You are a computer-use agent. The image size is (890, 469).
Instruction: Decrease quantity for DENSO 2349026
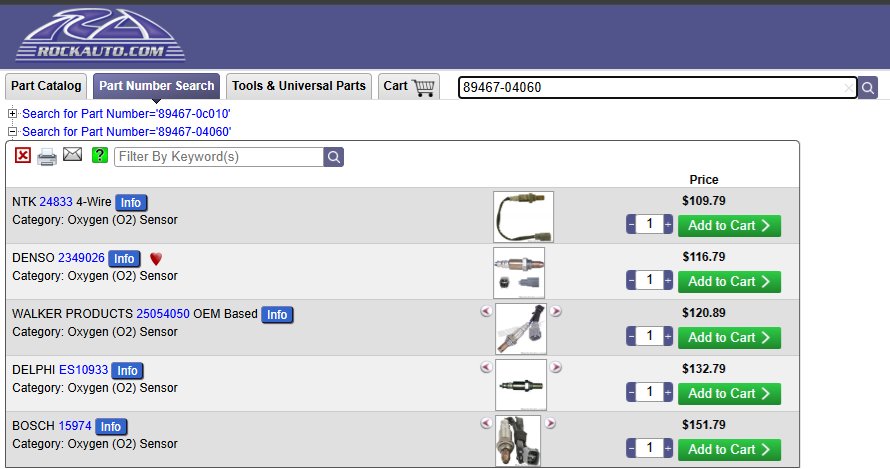(x=631, y=280)
